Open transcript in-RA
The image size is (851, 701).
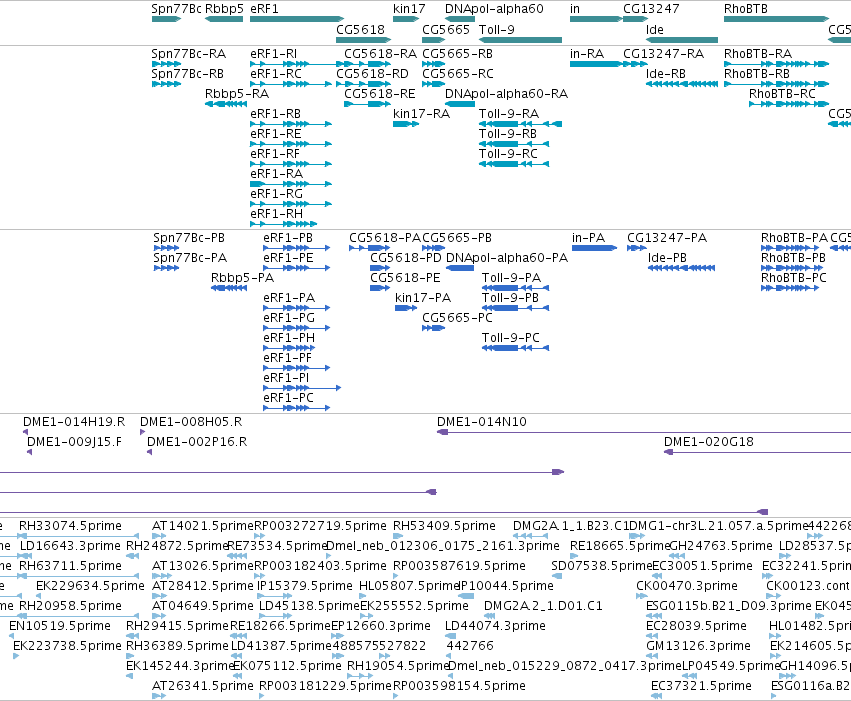click(x=596, y=64)
